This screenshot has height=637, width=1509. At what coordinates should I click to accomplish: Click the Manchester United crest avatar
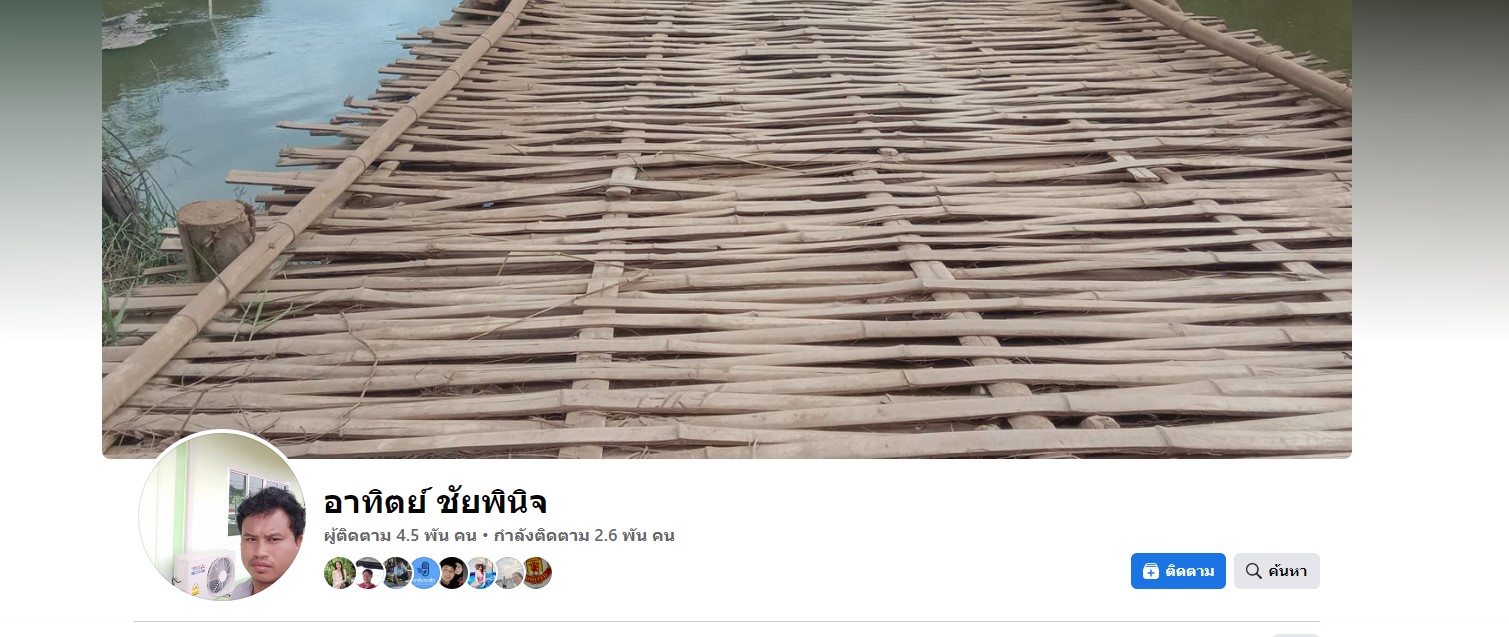click(x=536, y=573)
